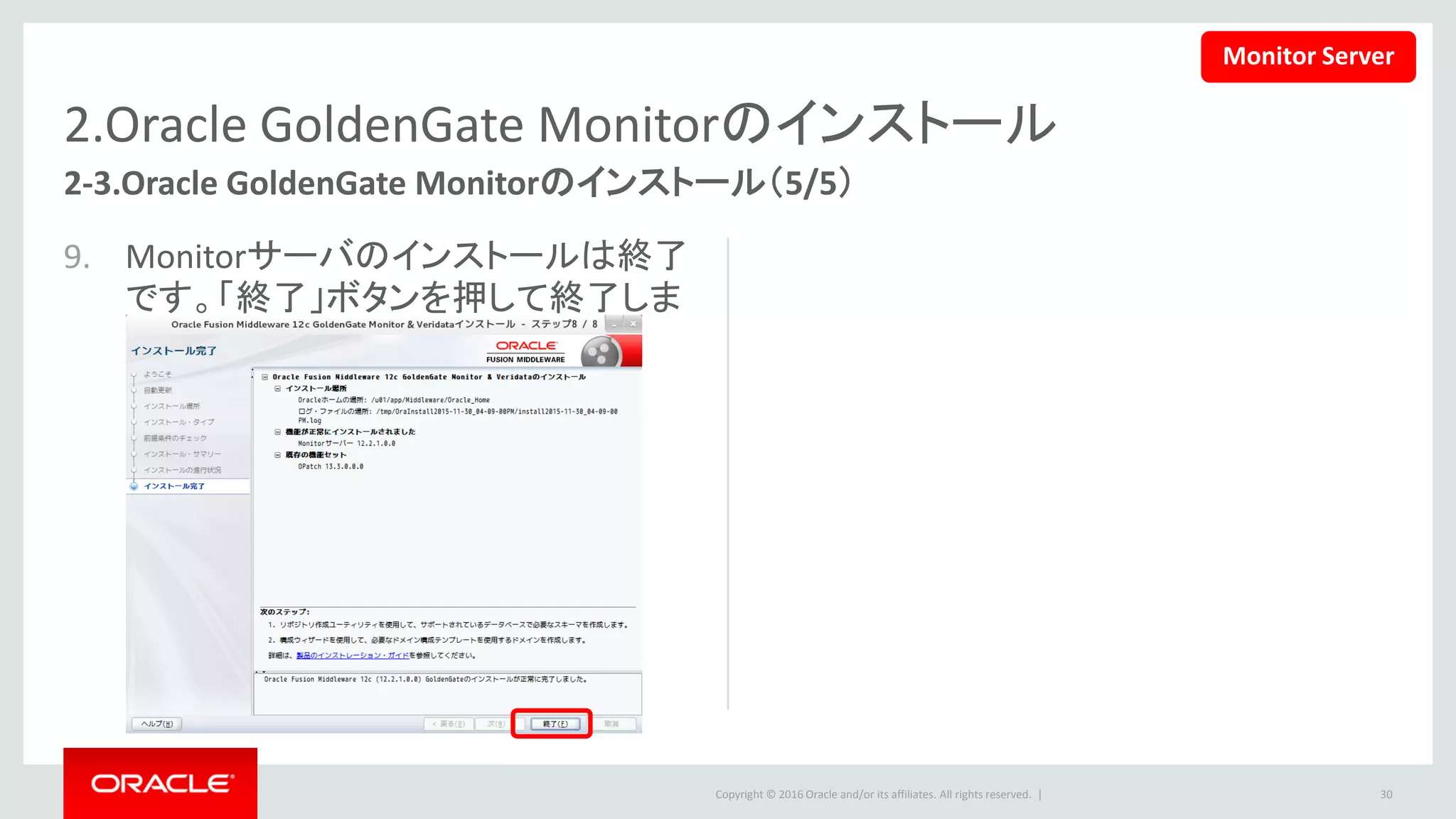
Task: Select the 前提条件のチェック step in sidebar
Action: tap(175, 438)
